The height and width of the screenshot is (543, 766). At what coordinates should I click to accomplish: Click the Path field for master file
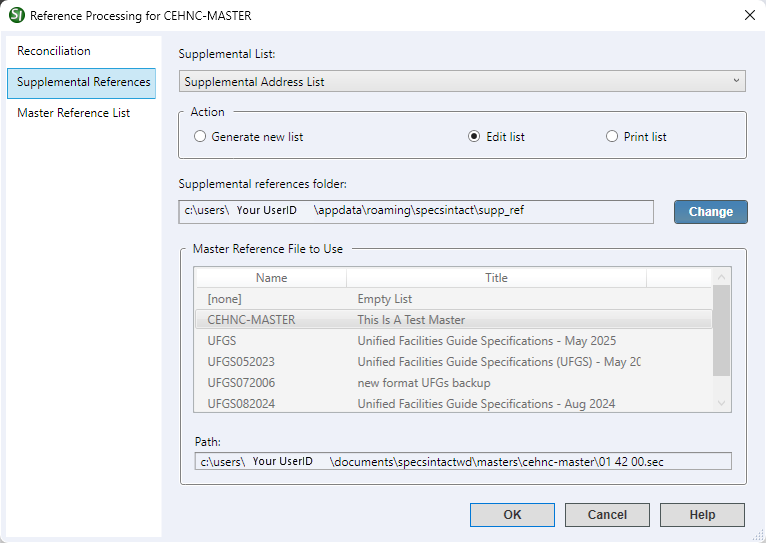463,461
